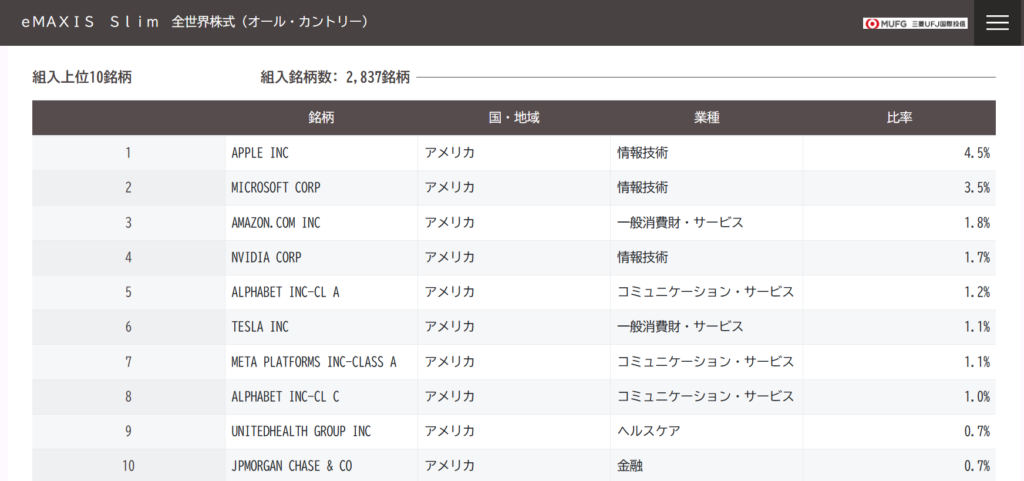The height and width of the screenshot is (481, 1024).
Task: Select the MICROSOFT CORP cell
Action: coord(321,188)
